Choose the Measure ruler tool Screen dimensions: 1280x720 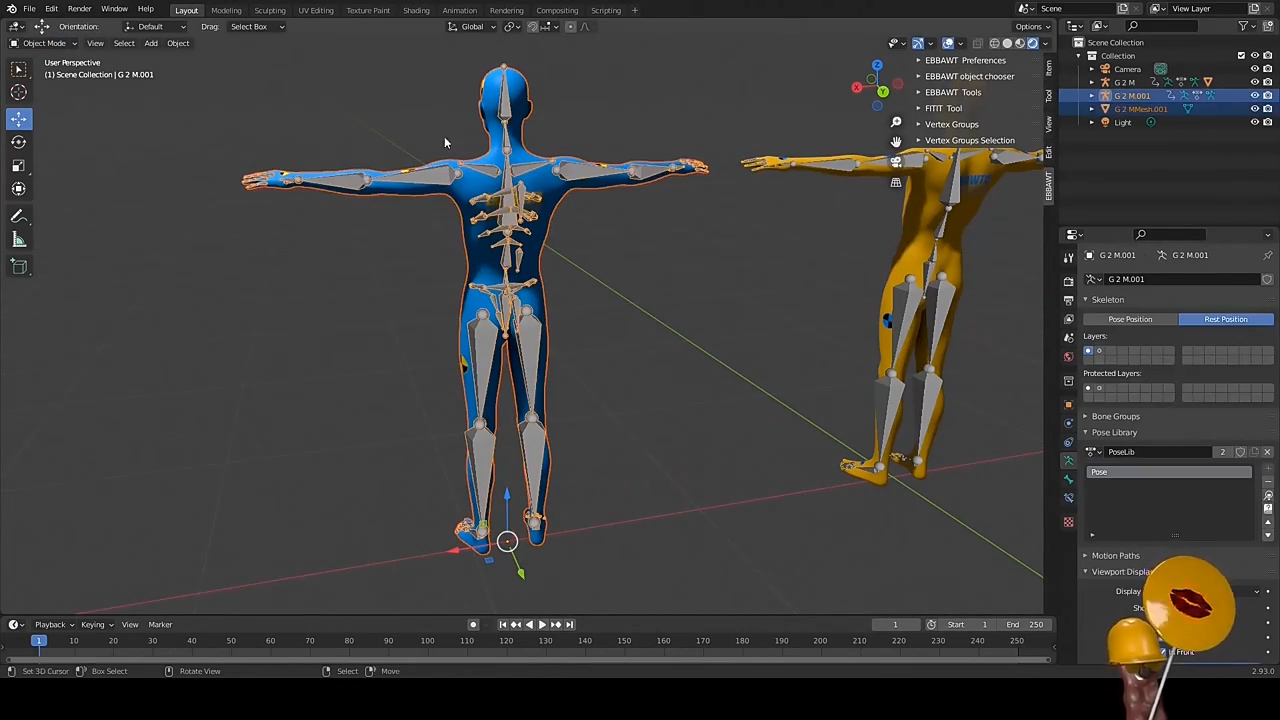tap(18, 240)
